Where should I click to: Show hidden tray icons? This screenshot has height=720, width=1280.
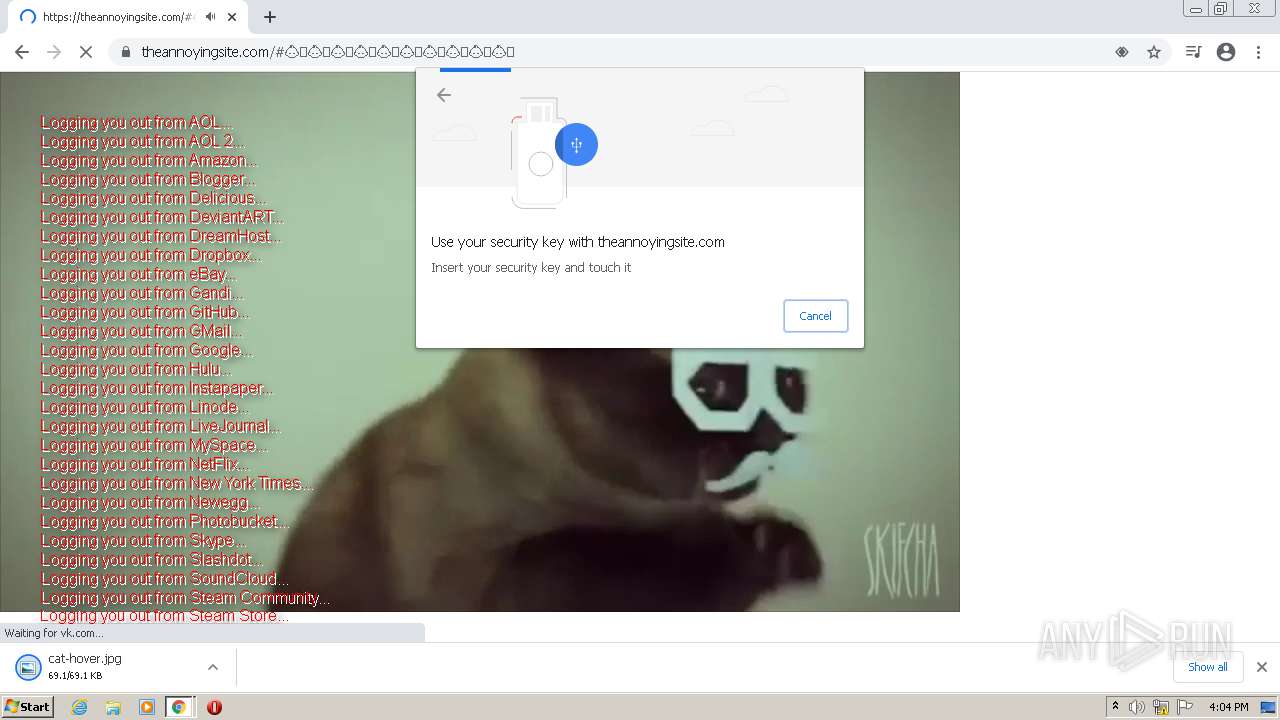point(1115,707)
